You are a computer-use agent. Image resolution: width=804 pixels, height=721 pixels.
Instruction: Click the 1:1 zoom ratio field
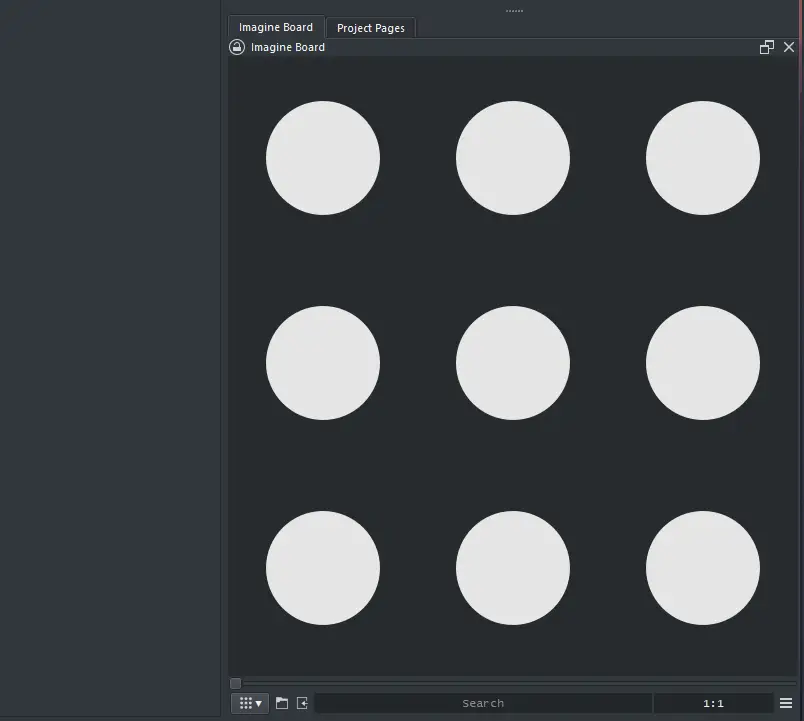pyautogui.click(x=713, y=703)
